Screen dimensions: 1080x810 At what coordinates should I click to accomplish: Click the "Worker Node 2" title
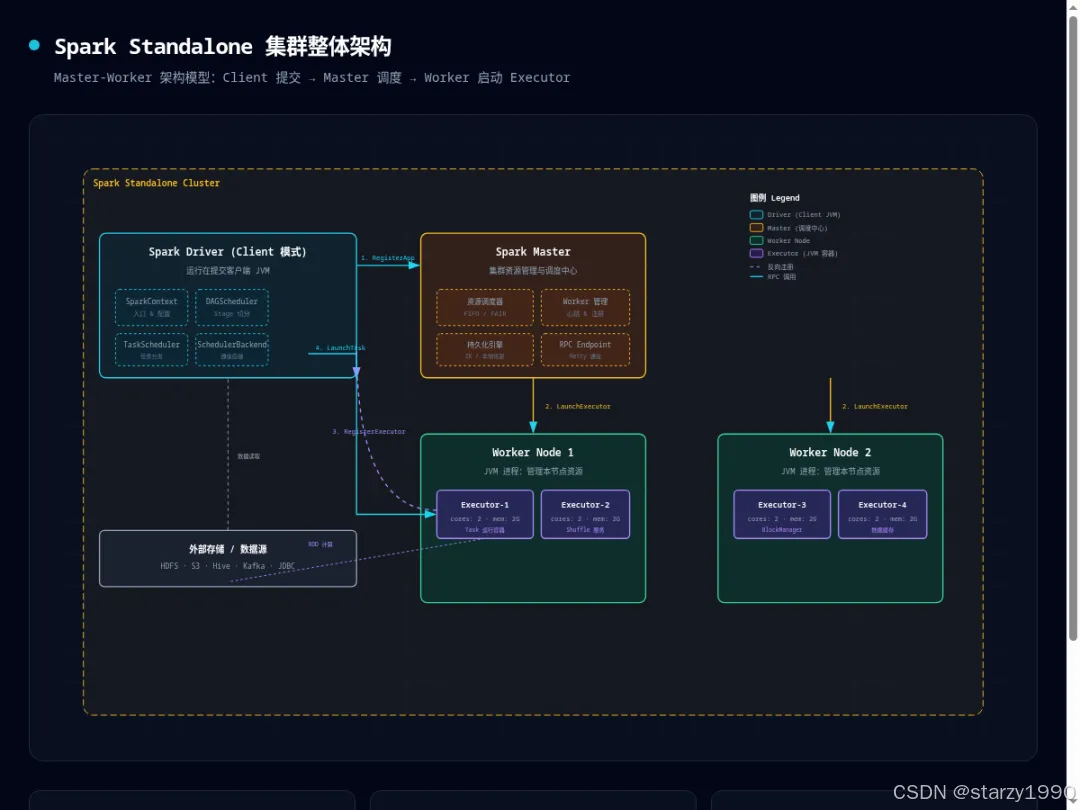pos(830,453)
